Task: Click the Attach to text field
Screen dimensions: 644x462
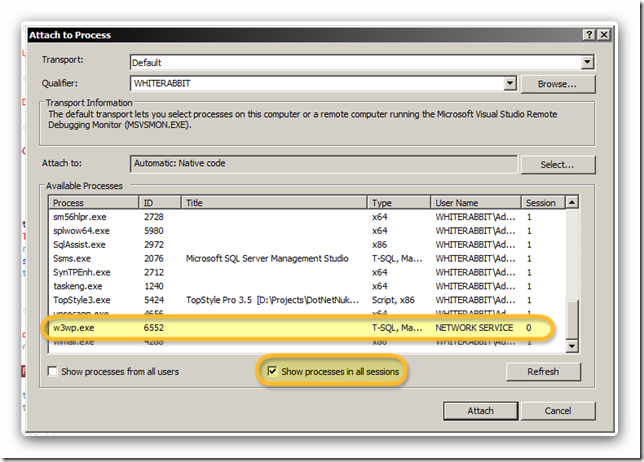Action: pos(325,164)
